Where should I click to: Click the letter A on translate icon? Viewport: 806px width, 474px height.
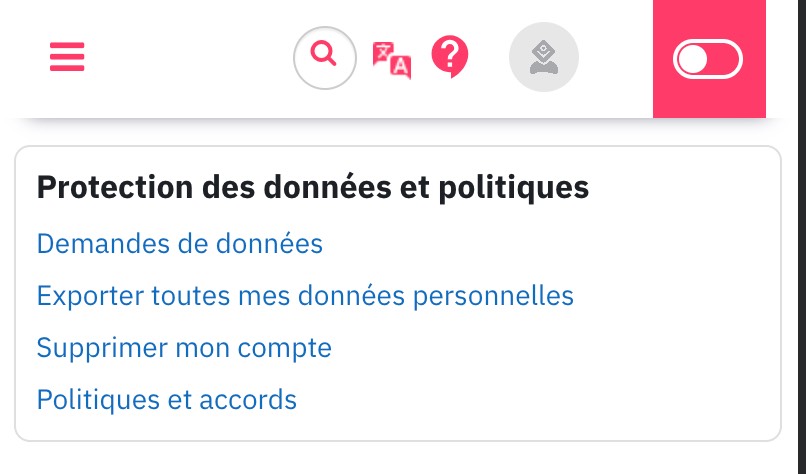click(x=400, y=67)
